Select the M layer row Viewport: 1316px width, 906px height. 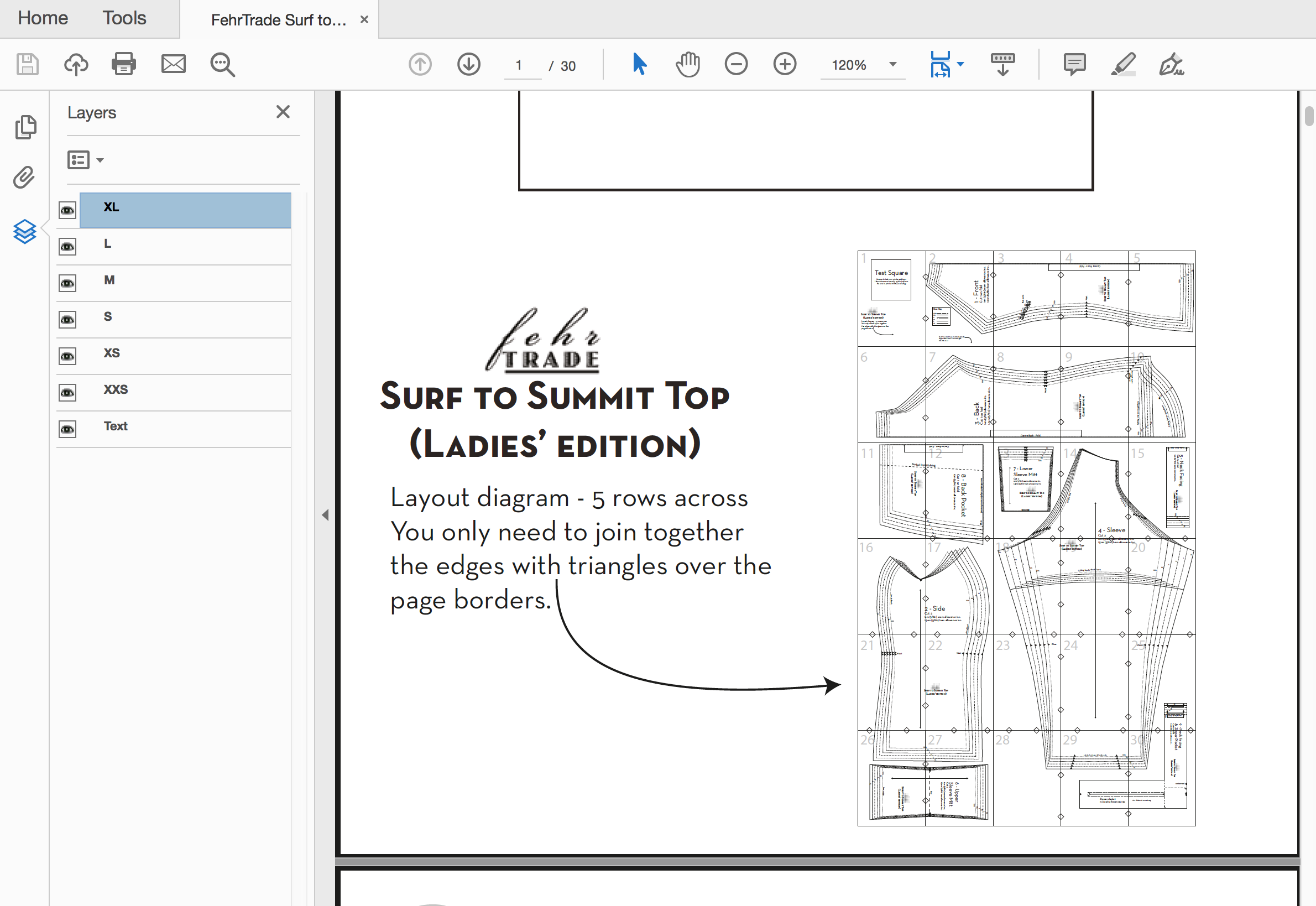point(185,283)
